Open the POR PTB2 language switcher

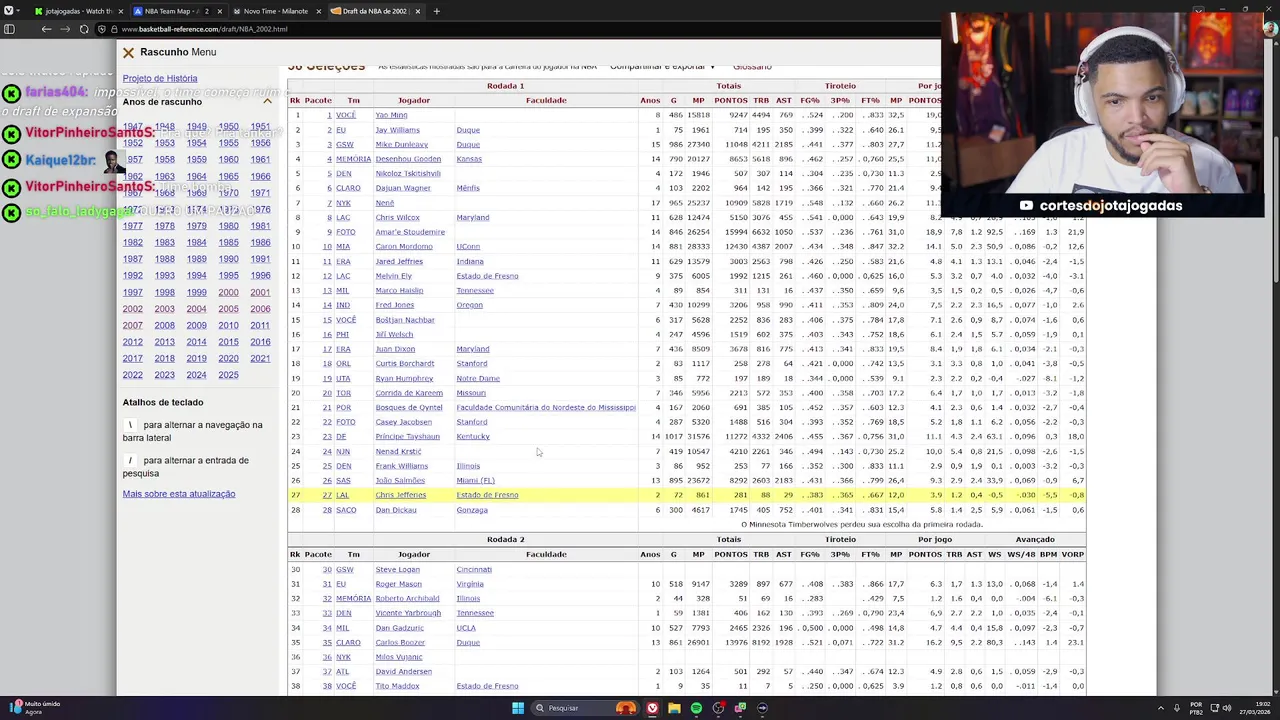click(x=1196, y=708)
